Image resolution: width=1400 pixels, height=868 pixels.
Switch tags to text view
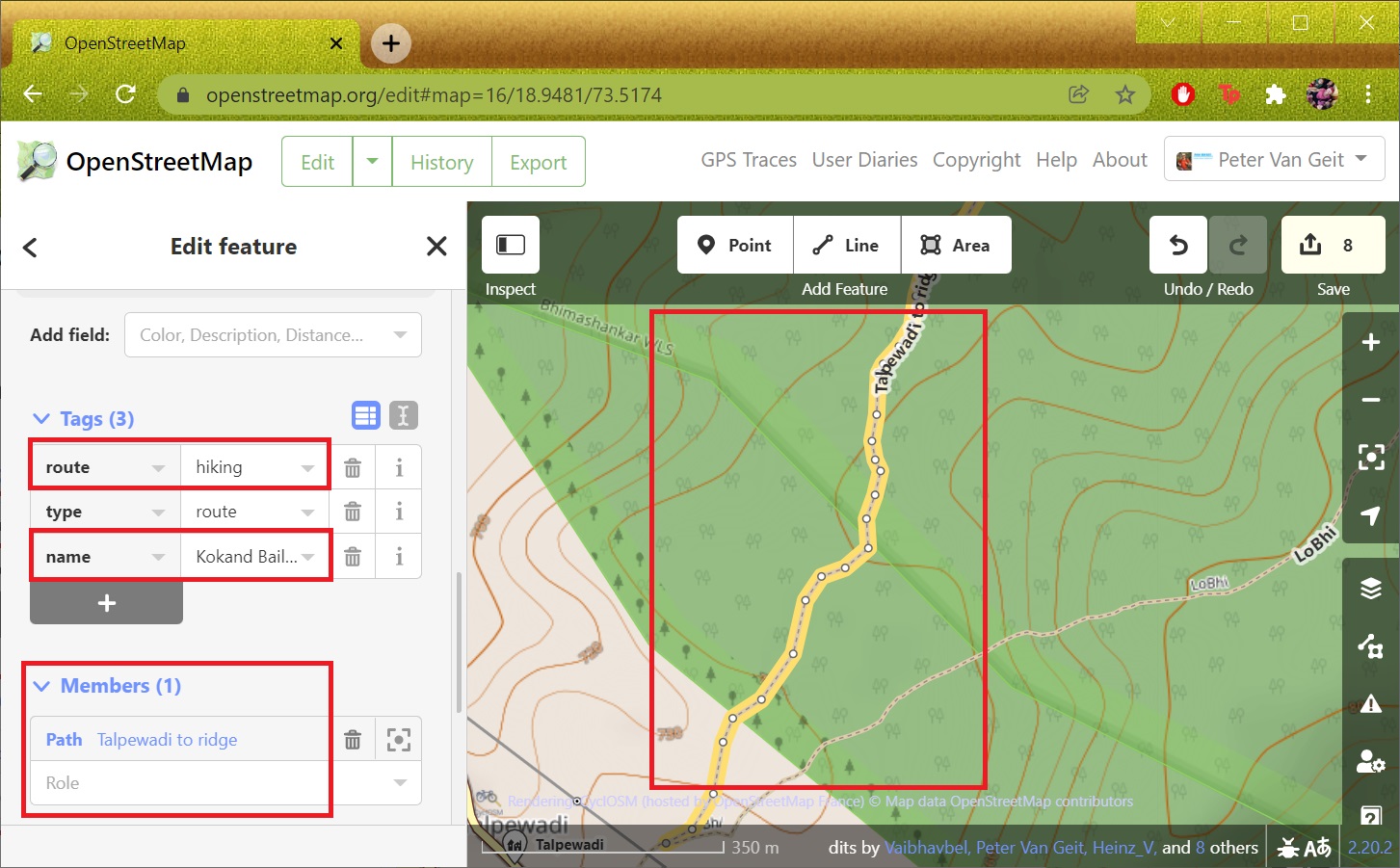(x=404, y=415)
